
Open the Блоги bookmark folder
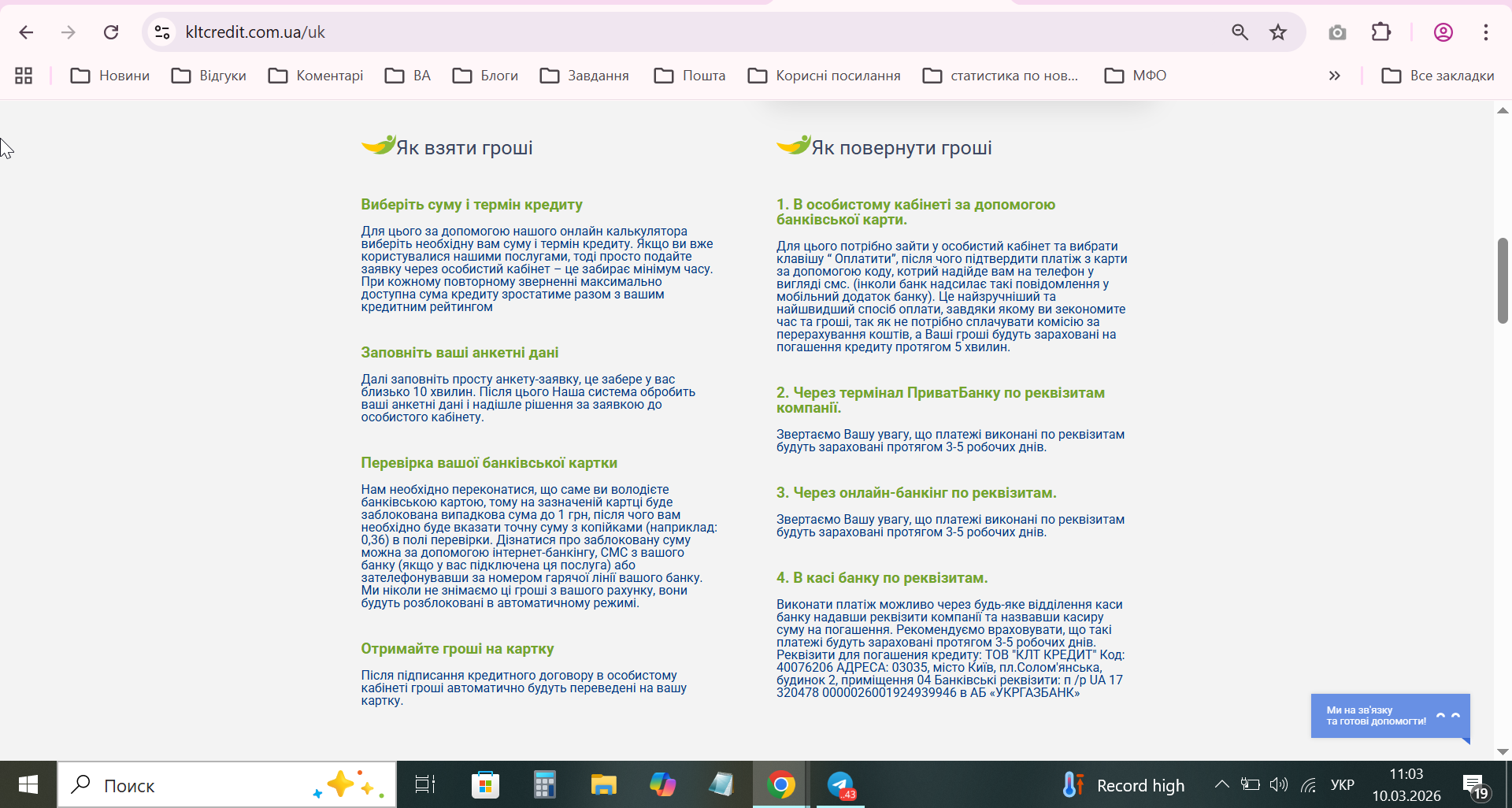point(486,76)
